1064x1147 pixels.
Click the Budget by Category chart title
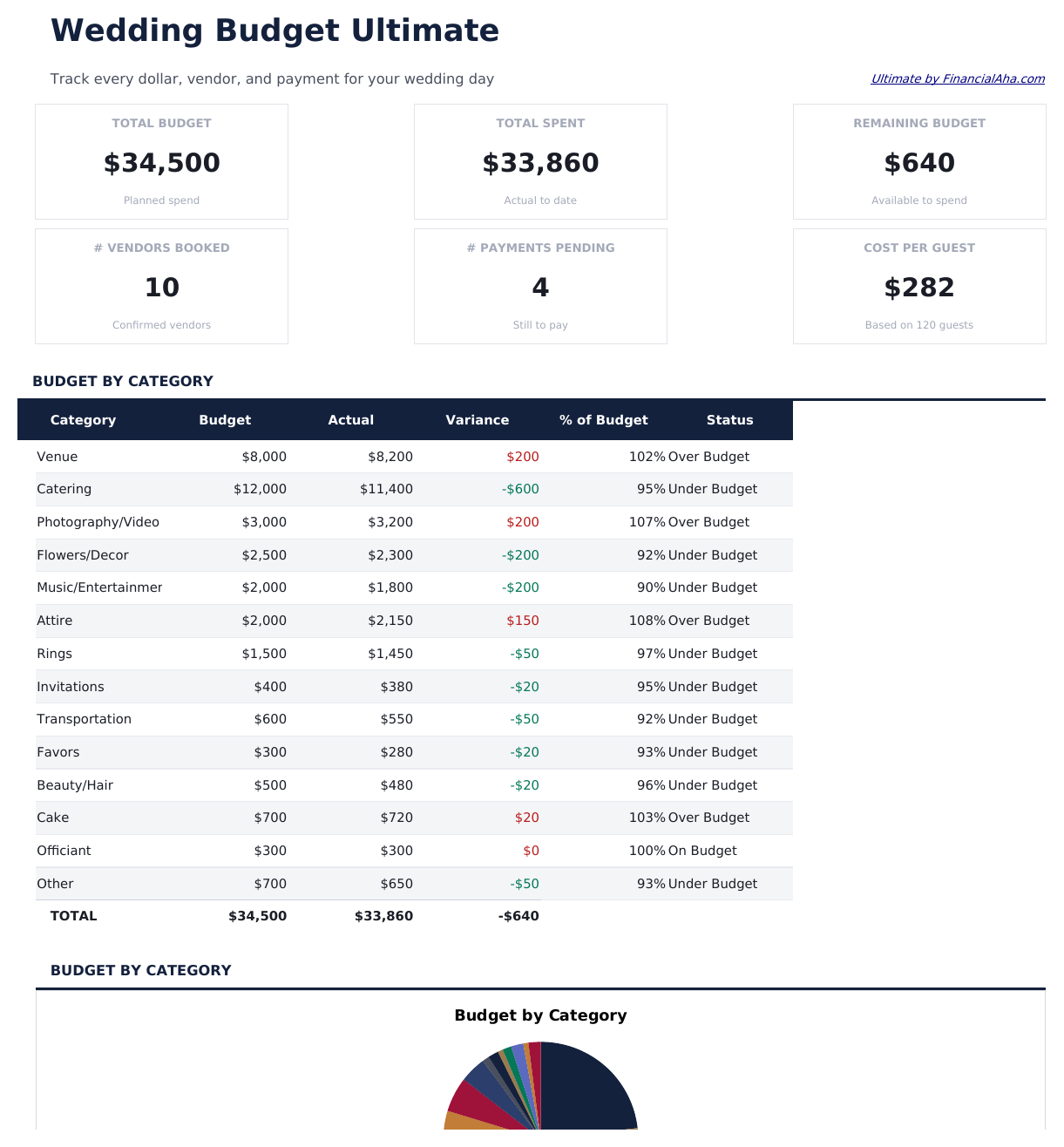[540, 1015]
